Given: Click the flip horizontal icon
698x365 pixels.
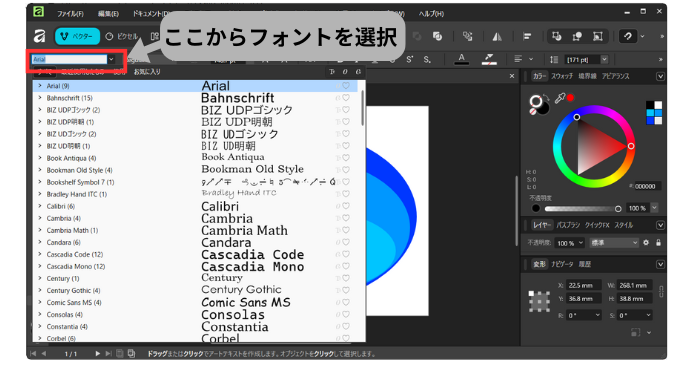Looking at the screenshot, I should point(497,36).
